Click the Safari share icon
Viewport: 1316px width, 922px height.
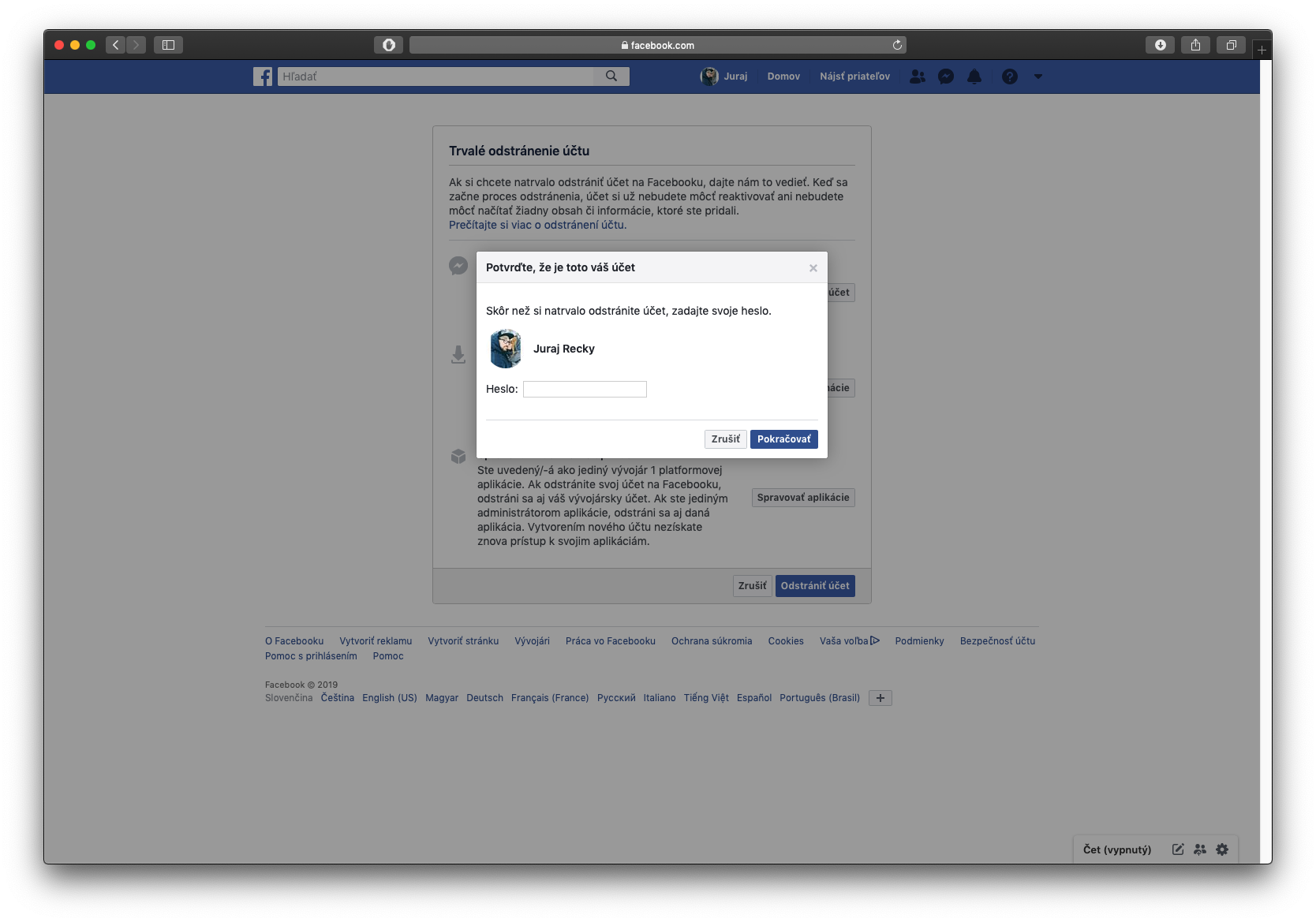tap(1195, 45)
